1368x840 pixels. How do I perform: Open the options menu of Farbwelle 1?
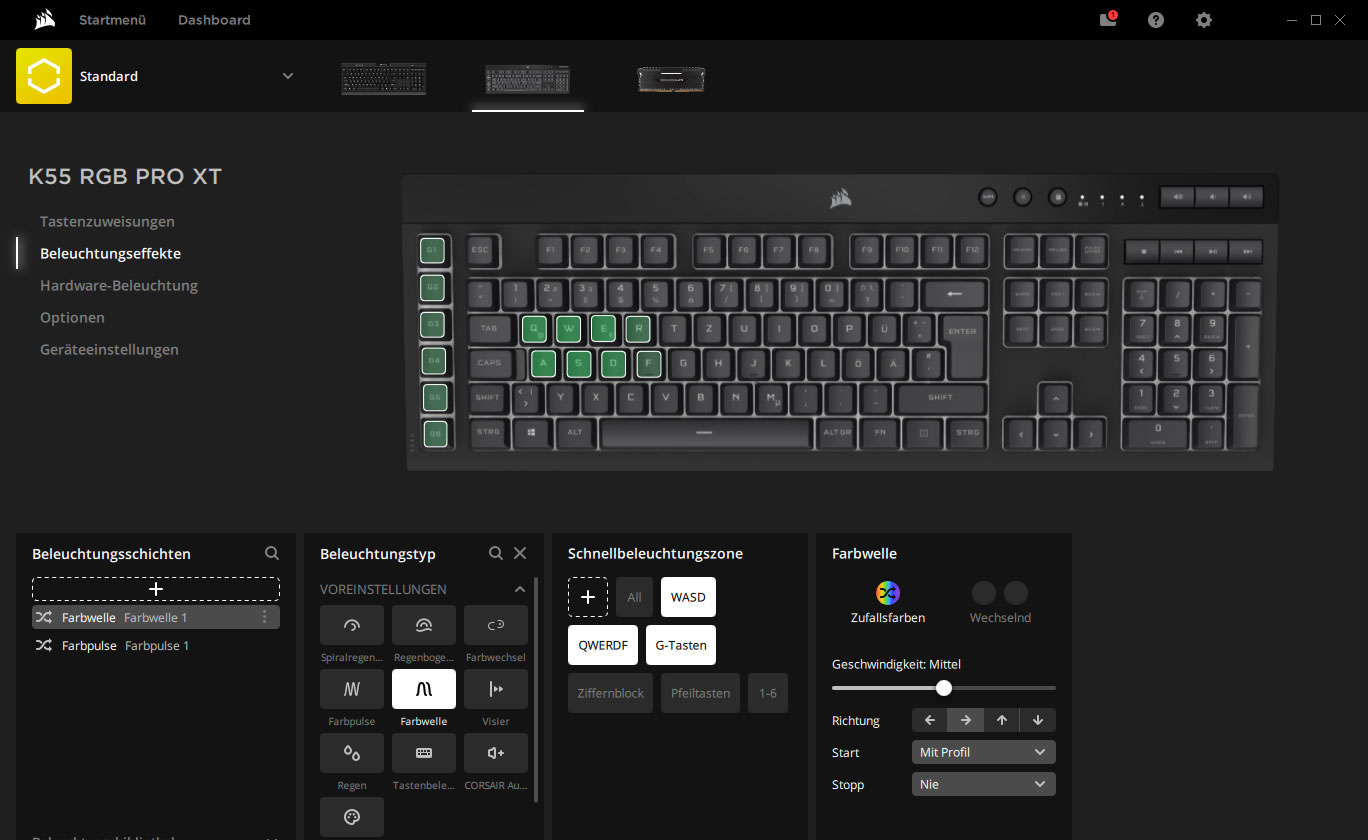tap(264, 617)
